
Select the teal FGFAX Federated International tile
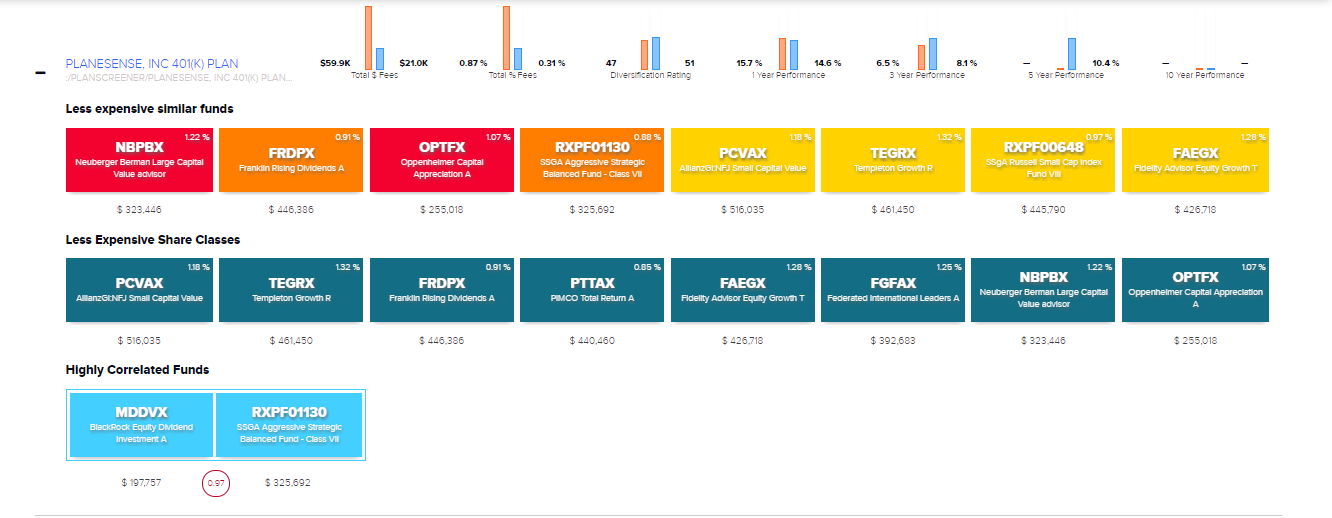pos(893,290)
